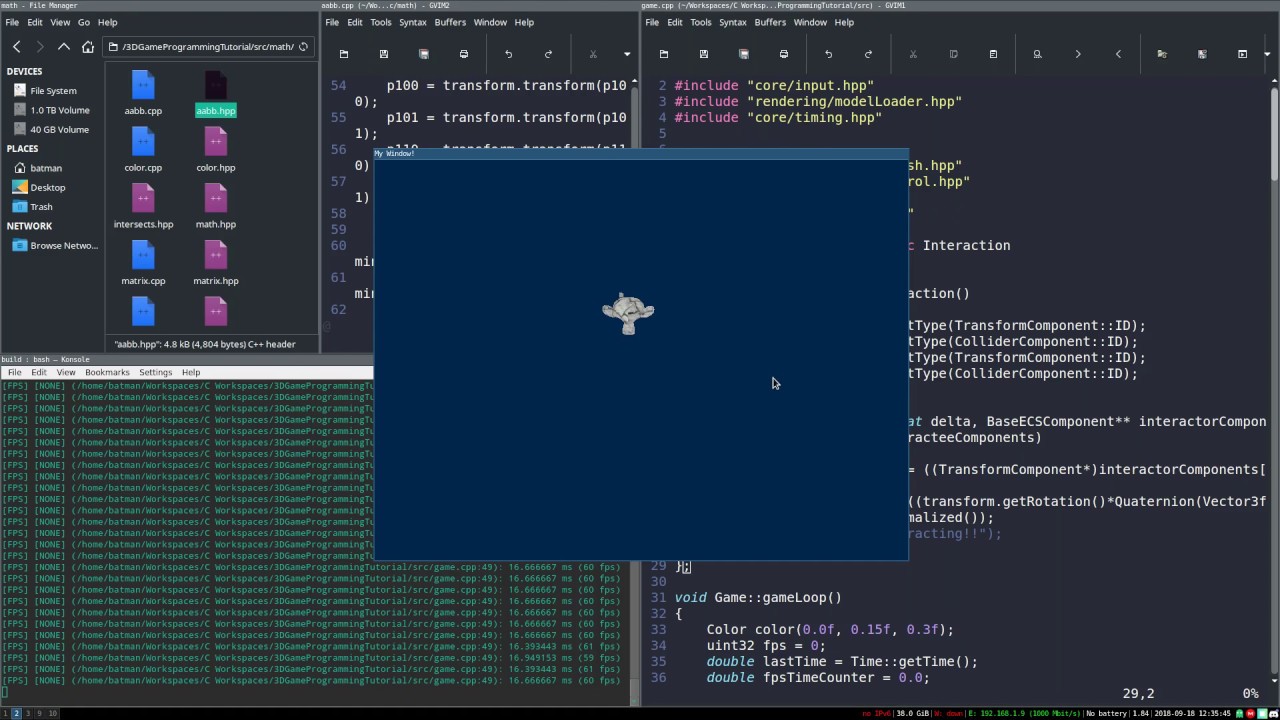Viewport: 1280px width, 720px height.
Task: Open Konsole's Settings menu
Action: tap(155, 372)
